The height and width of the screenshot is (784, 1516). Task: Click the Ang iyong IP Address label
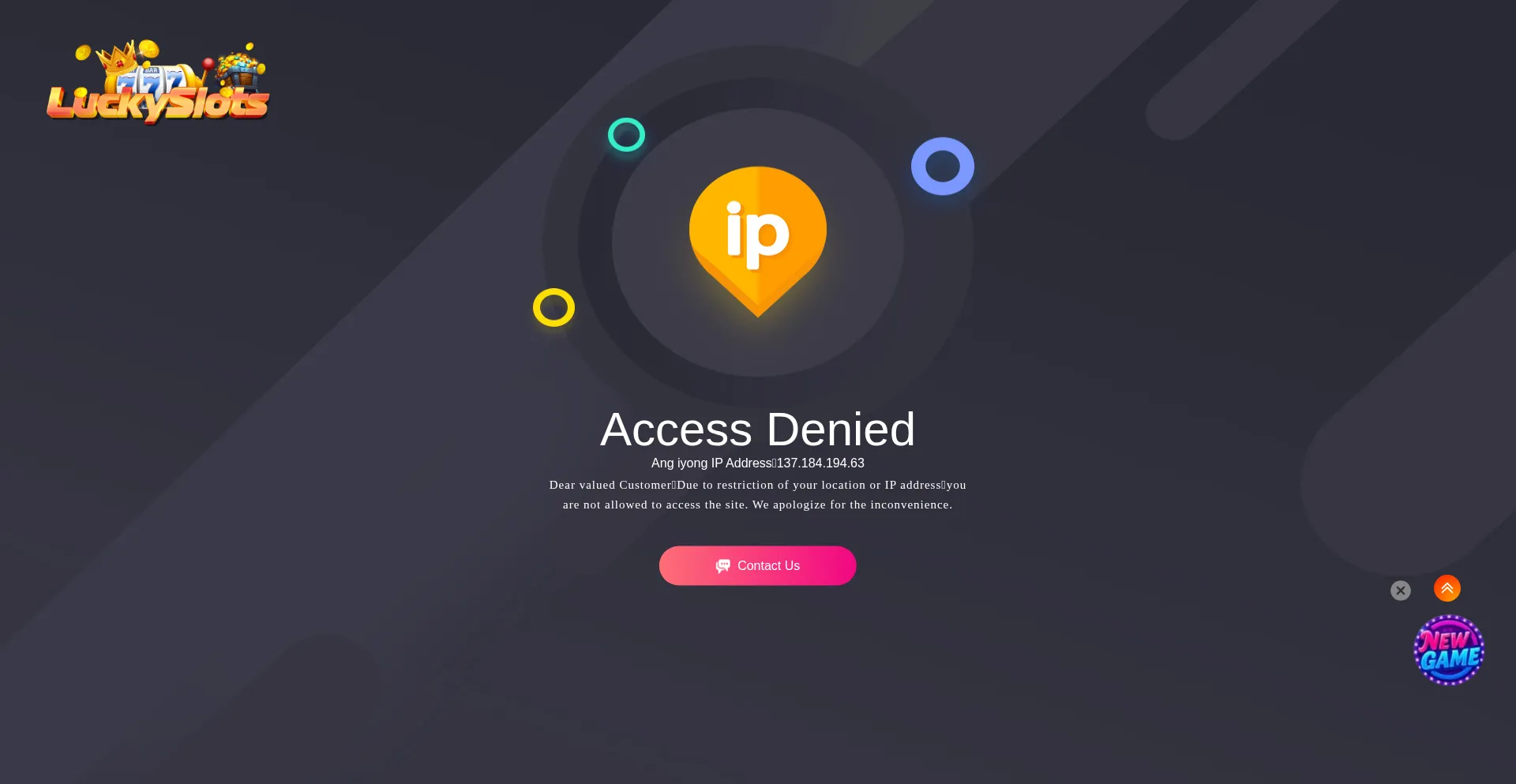click(x=711, y=463)
